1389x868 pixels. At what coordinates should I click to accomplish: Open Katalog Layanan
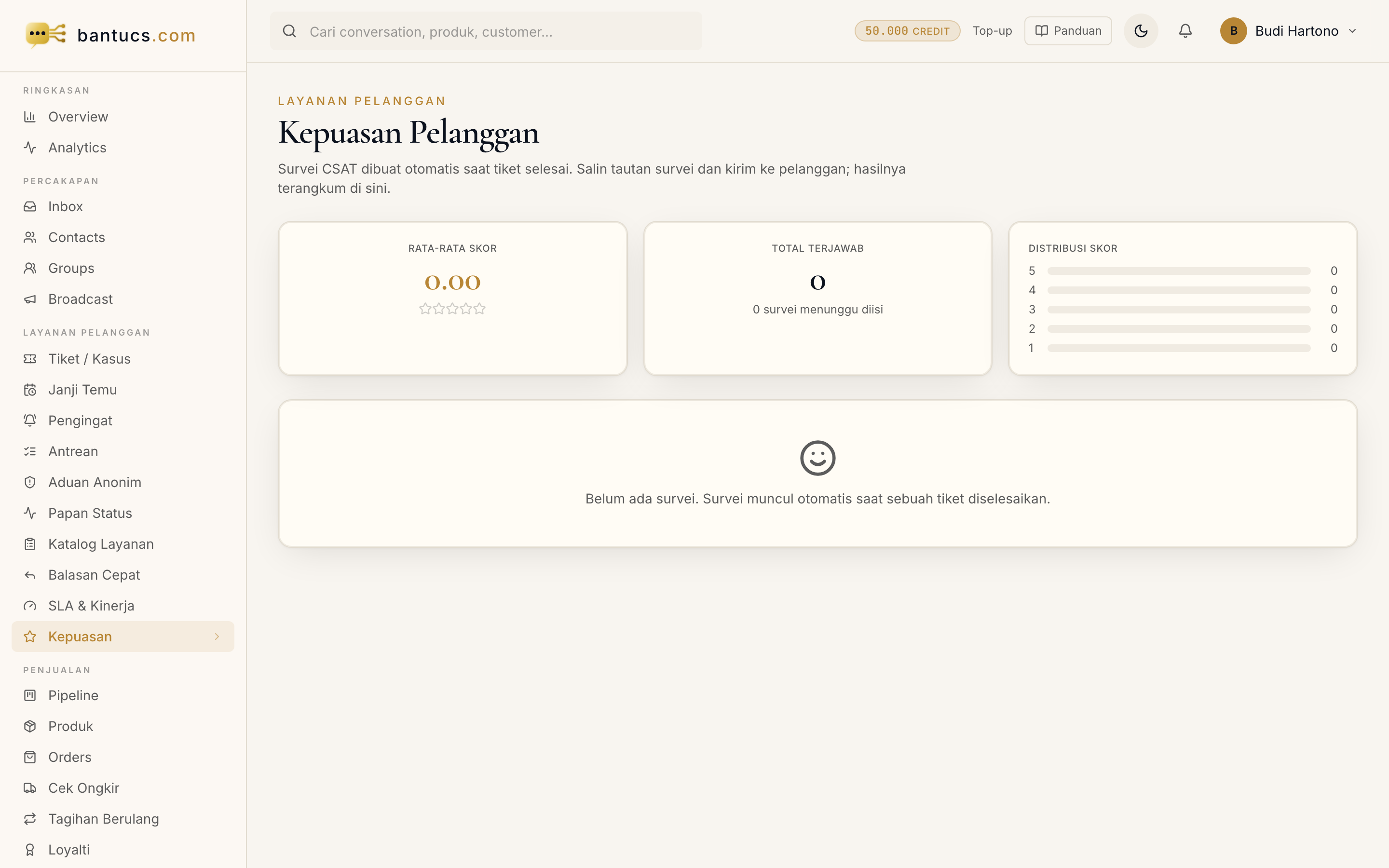click(123, 544)
